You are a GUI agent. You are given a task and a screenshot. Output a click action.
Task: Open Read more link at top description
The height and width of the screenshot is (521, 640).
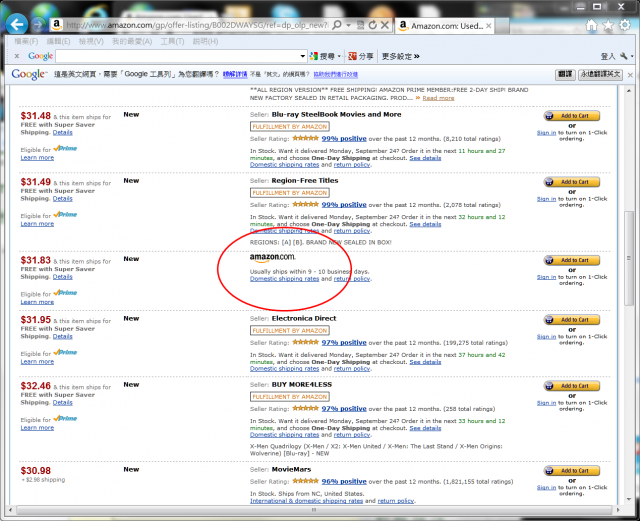(438, 98)
